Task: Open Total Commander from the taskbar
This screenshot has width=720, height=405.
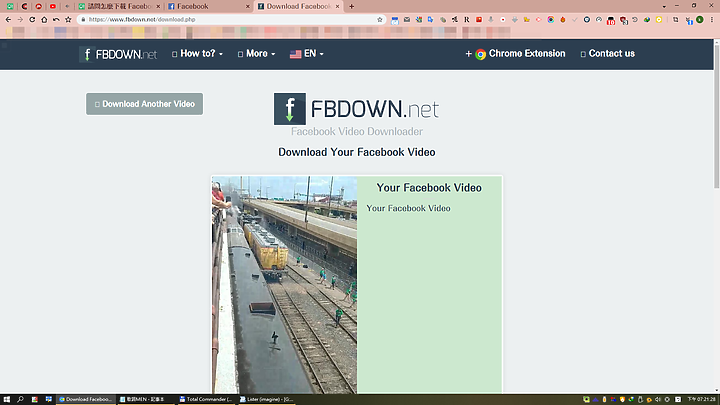Action: (205, 399)
